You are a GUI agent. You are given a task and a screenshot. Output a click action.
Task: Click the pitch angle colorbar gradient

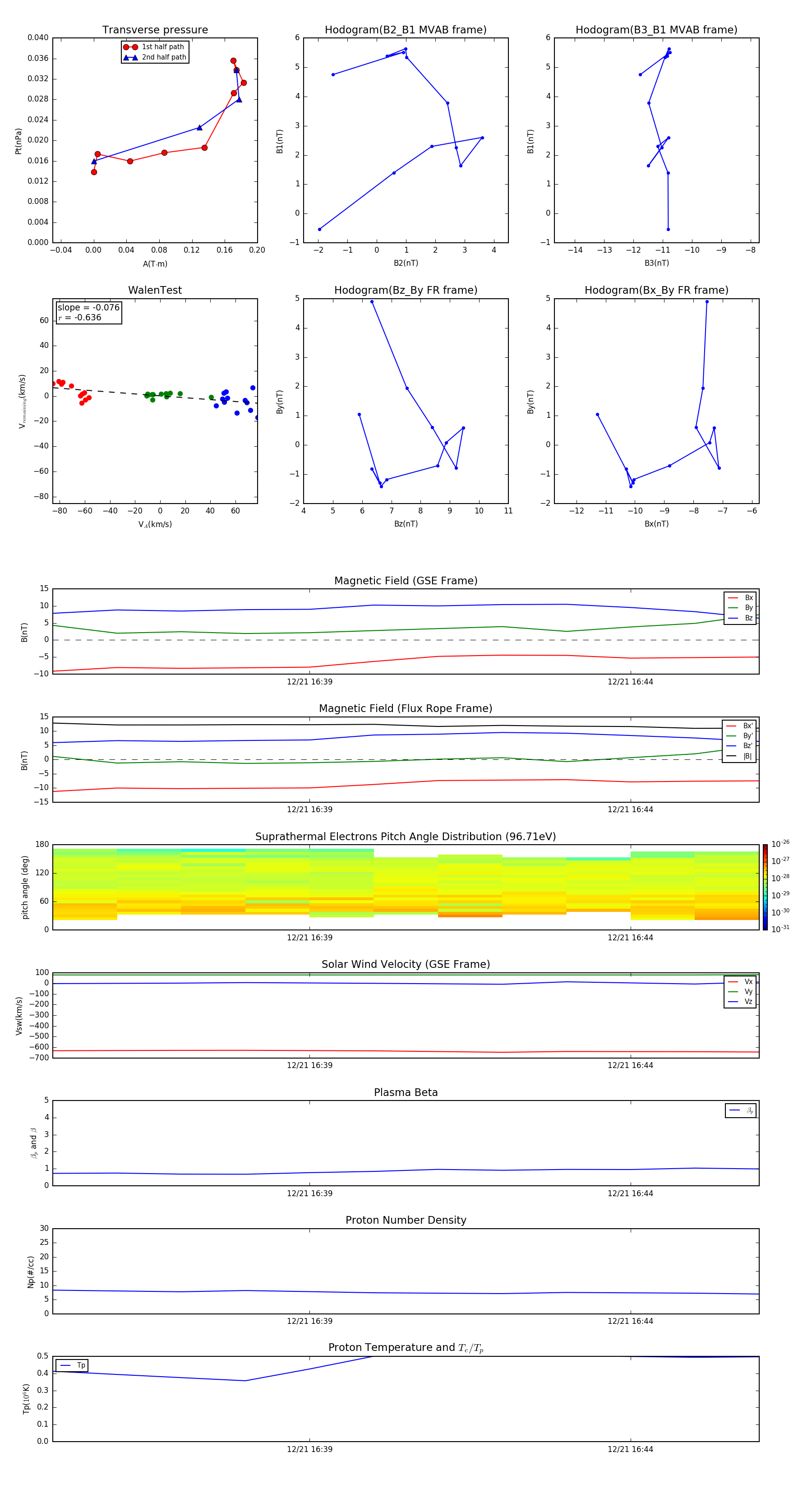[765, 887]
